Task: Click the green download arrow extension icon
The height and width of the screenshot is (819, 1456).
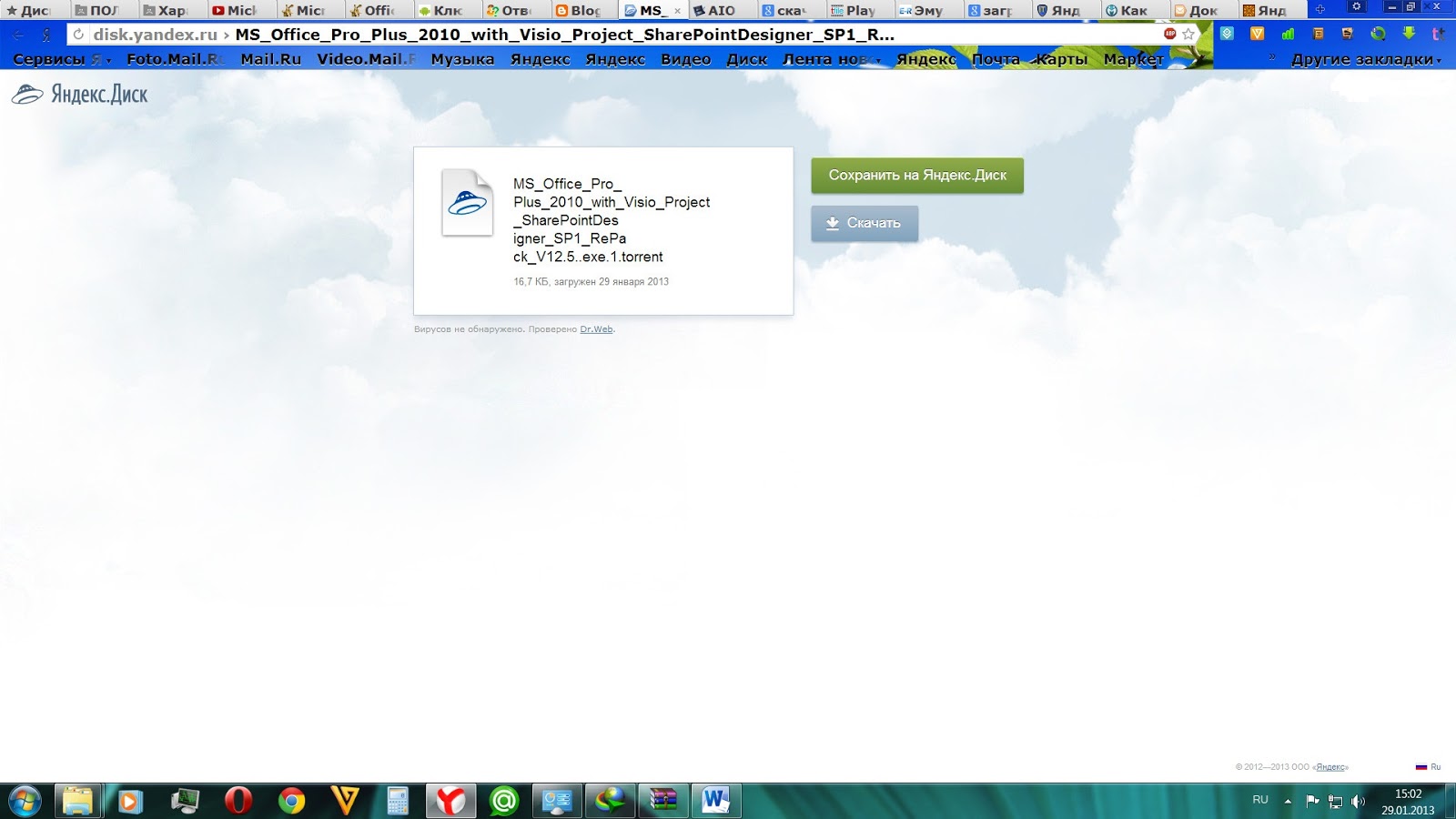Action: pyautogui.click(x=1409, y=34)
